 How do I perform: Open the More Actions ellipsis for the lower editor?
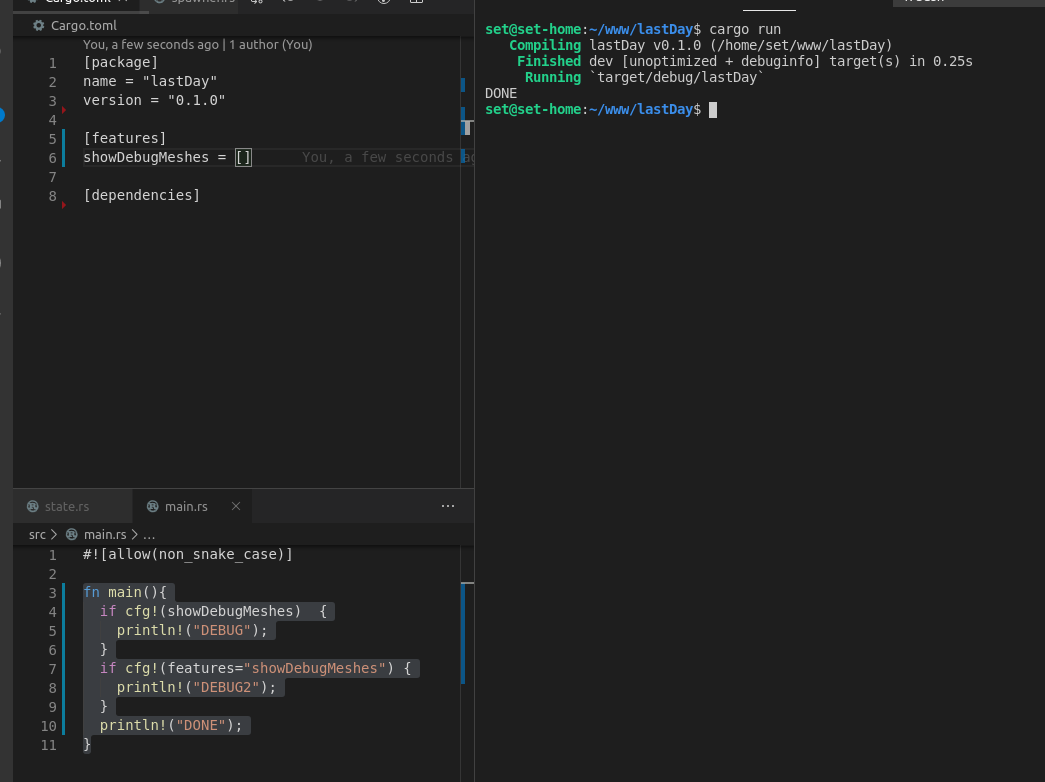click(448, 506)
